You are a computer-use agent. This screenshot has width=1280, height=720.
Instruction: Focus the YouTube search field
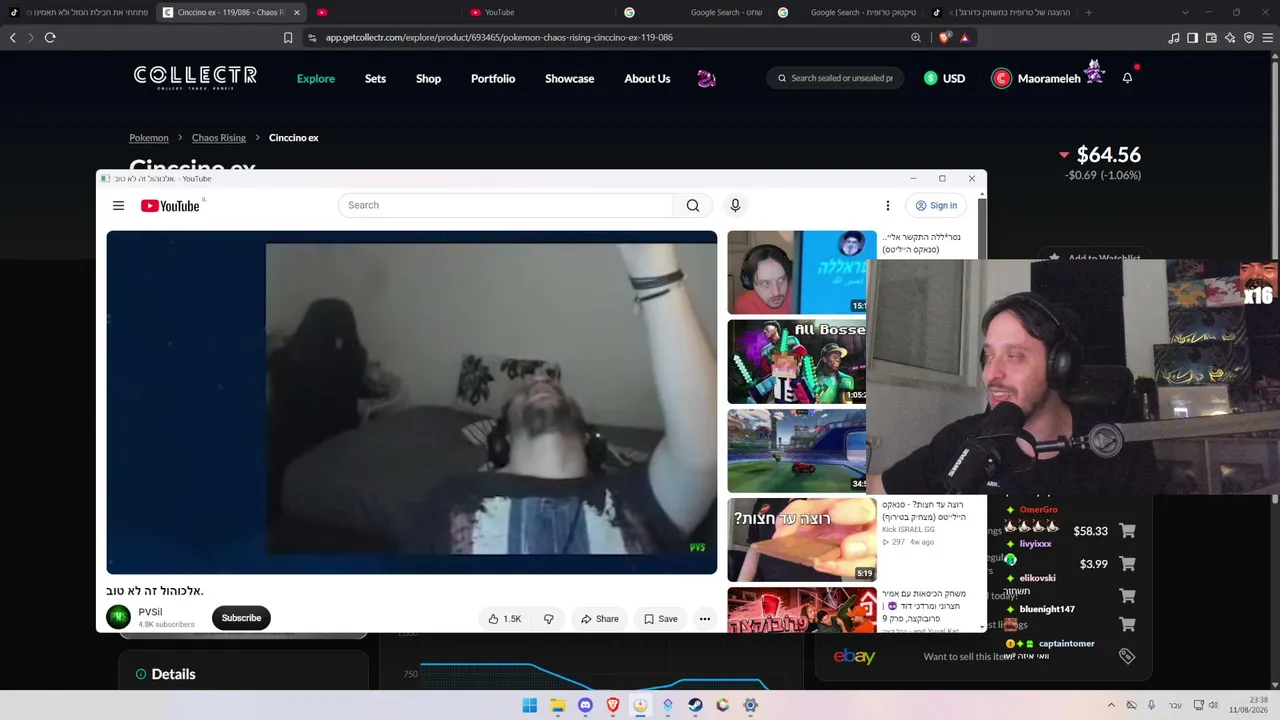point(506,205)
